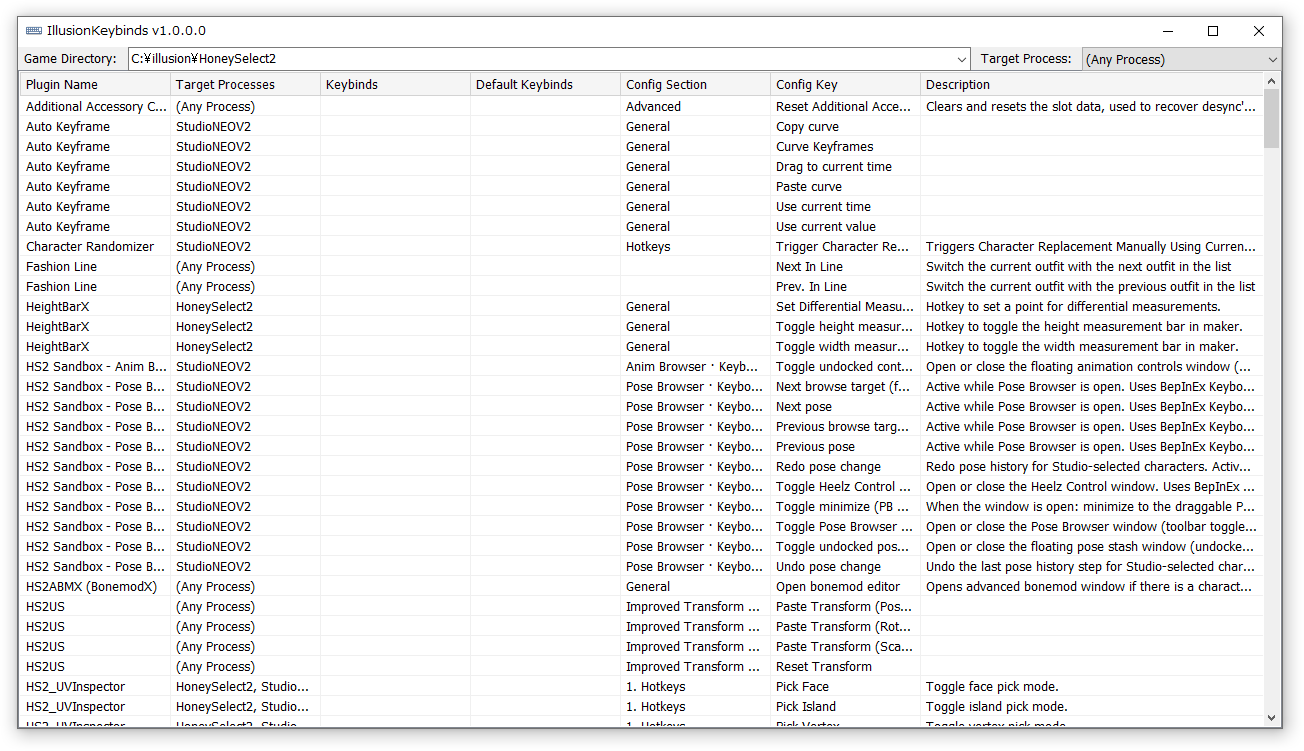Open the Target Process dropdown
Screen dimensions: 1304x751
tap(1182, 59)
